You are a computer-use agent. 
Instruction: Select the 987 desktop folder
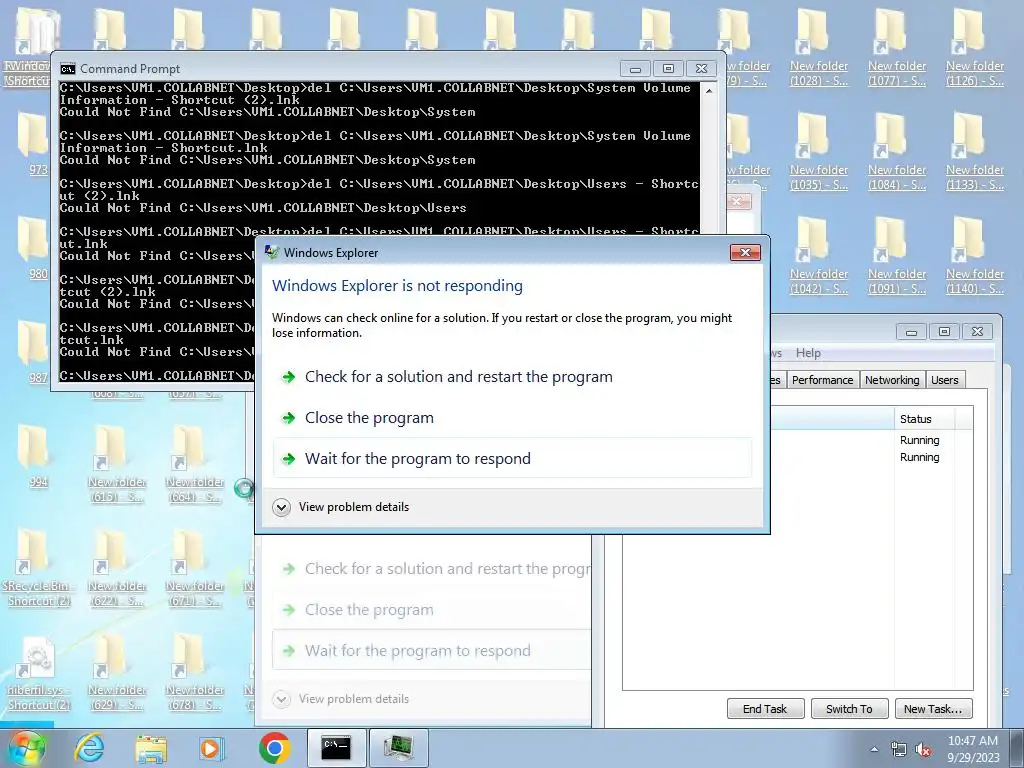[33, 353]
